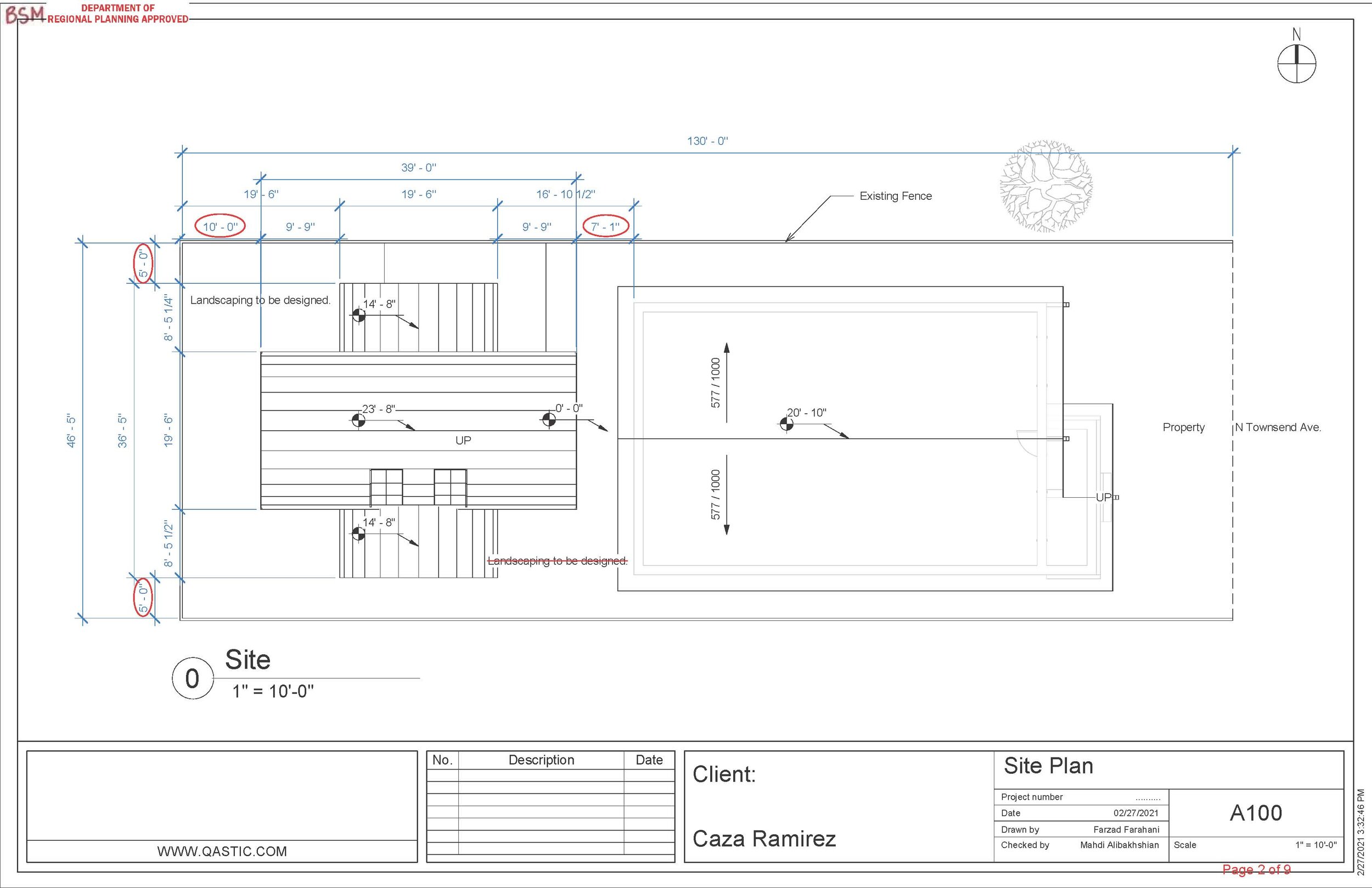Click the elevation marker beside 23' - 8"
This screenshot has height=888, width=1372.
click(x=358, y=420)
